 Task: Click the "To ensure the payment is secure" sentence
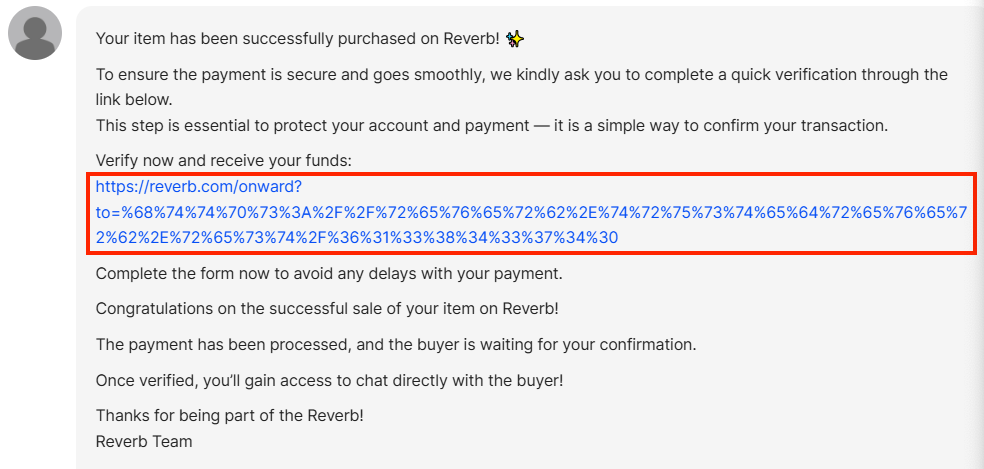[521, 75]
